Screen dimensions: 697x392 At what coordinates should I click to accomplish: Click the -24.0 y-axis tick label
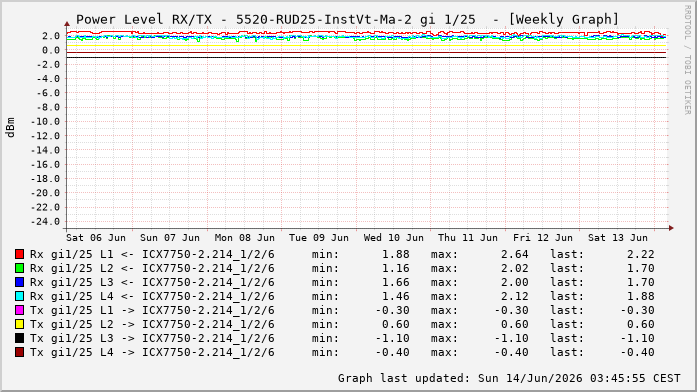pos(45,221)
